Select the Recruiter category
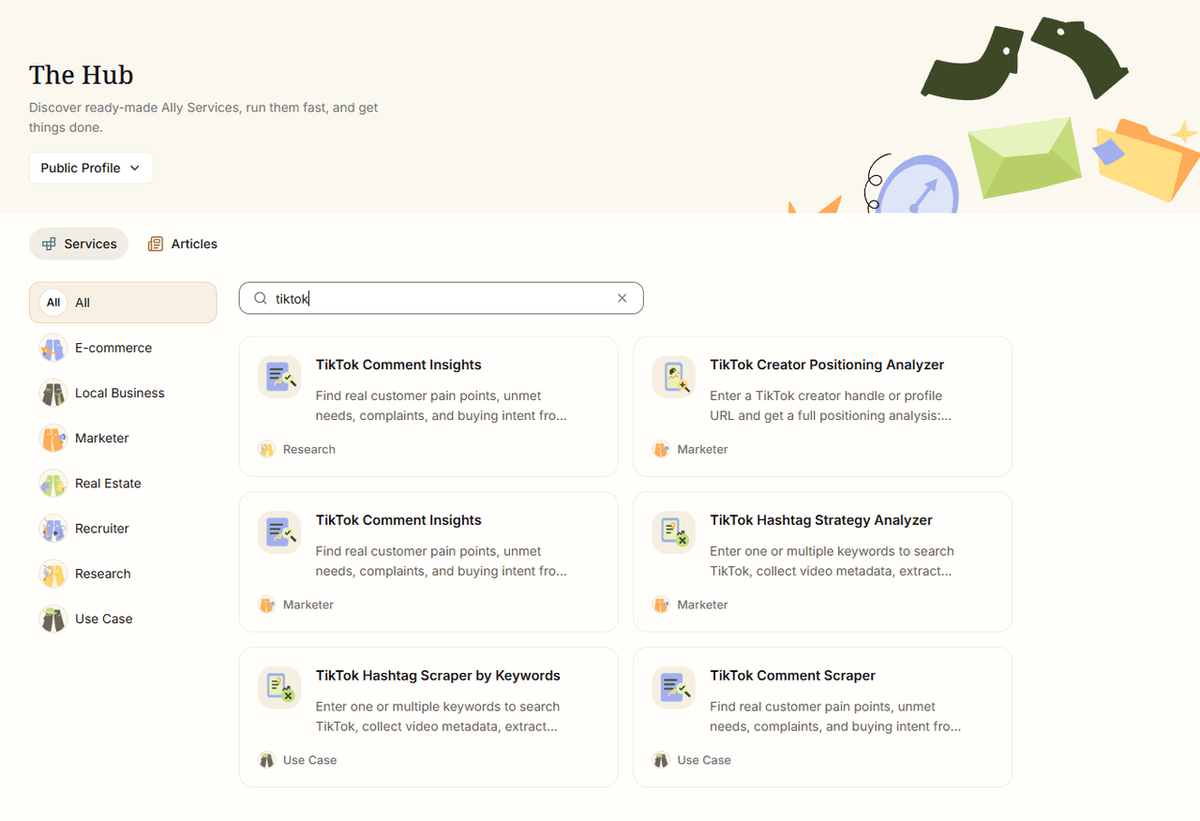This screenshot has height=821, width=1200. [x=123, y=528]
